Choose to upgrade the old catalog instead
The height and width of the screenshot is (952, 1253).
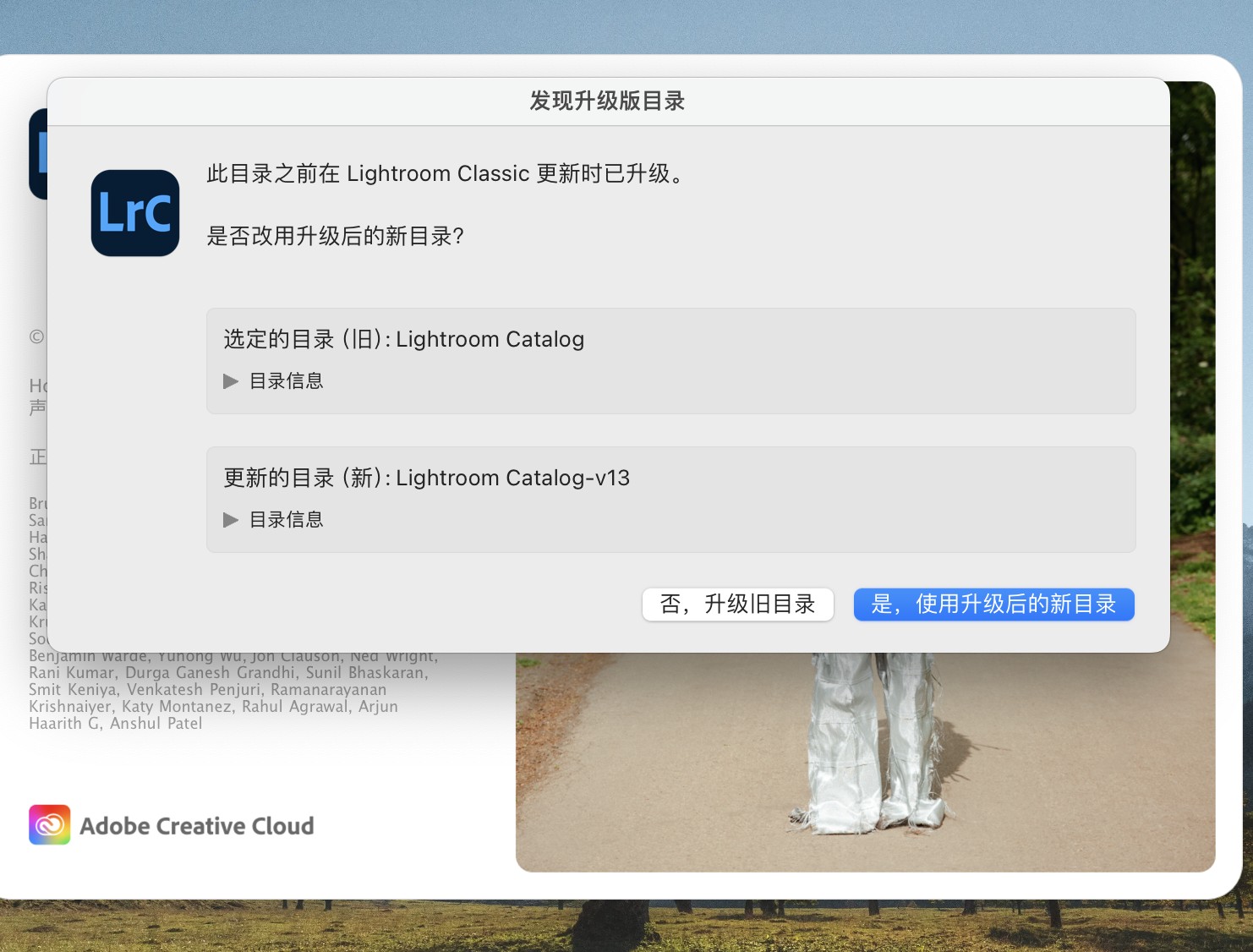737,604
